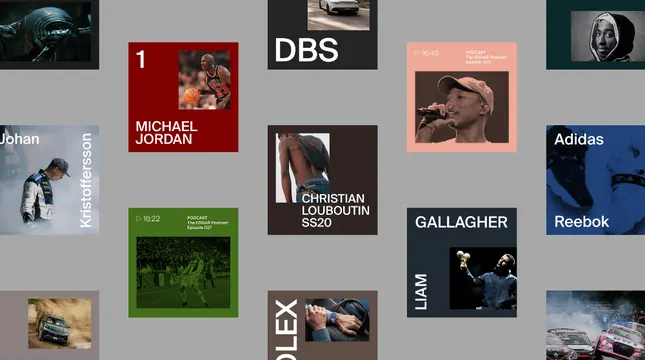This screenshot has width=645, height=360.
Task: Click the "Reebok" text on blue card
Action: click(x=581, y=222)
